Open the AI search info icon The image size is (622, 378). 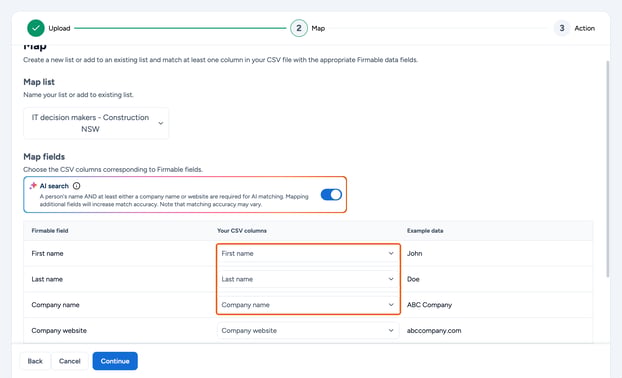77,186
